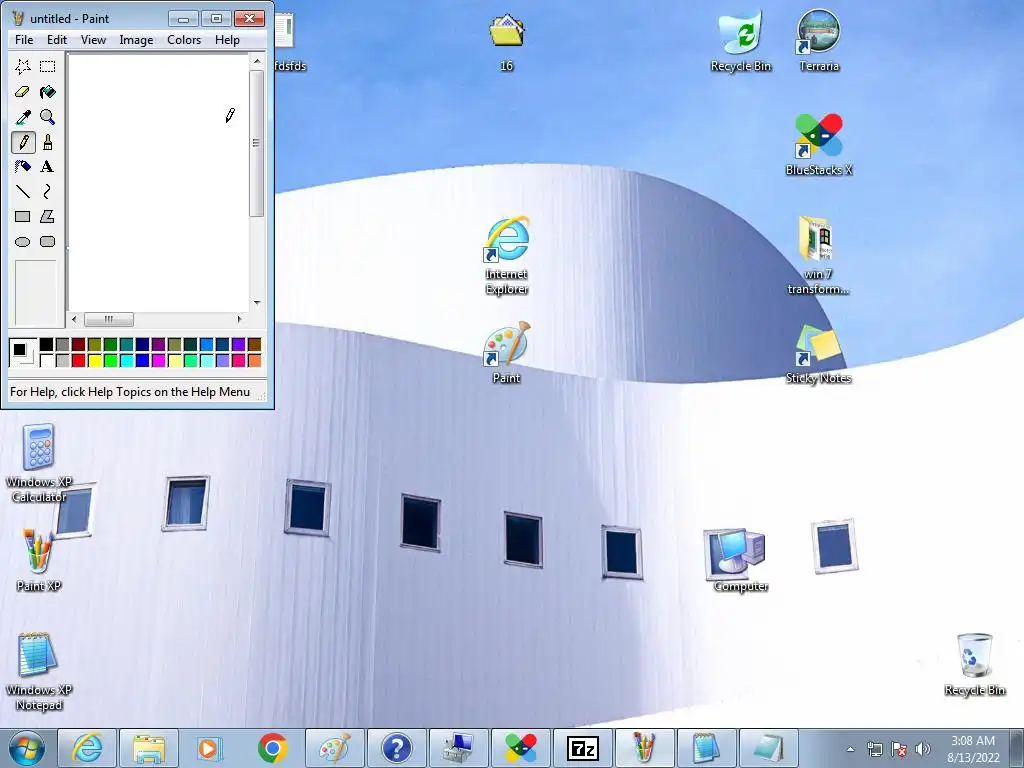1024x768 pixels.
Task: Pick the Fill With Color bucket tool
Action: (47, 92)
